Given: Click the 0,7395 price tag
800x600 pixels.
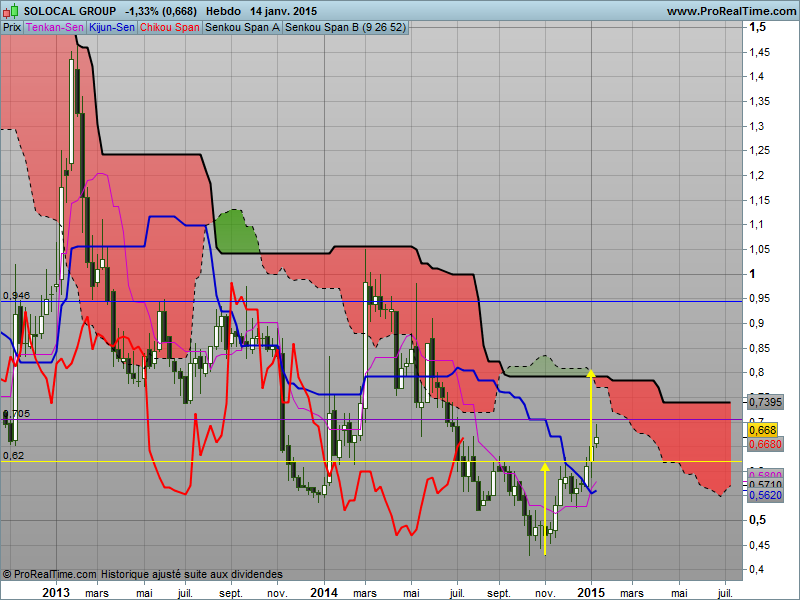Looking at the screenshot, I should [x=765, y=402].
